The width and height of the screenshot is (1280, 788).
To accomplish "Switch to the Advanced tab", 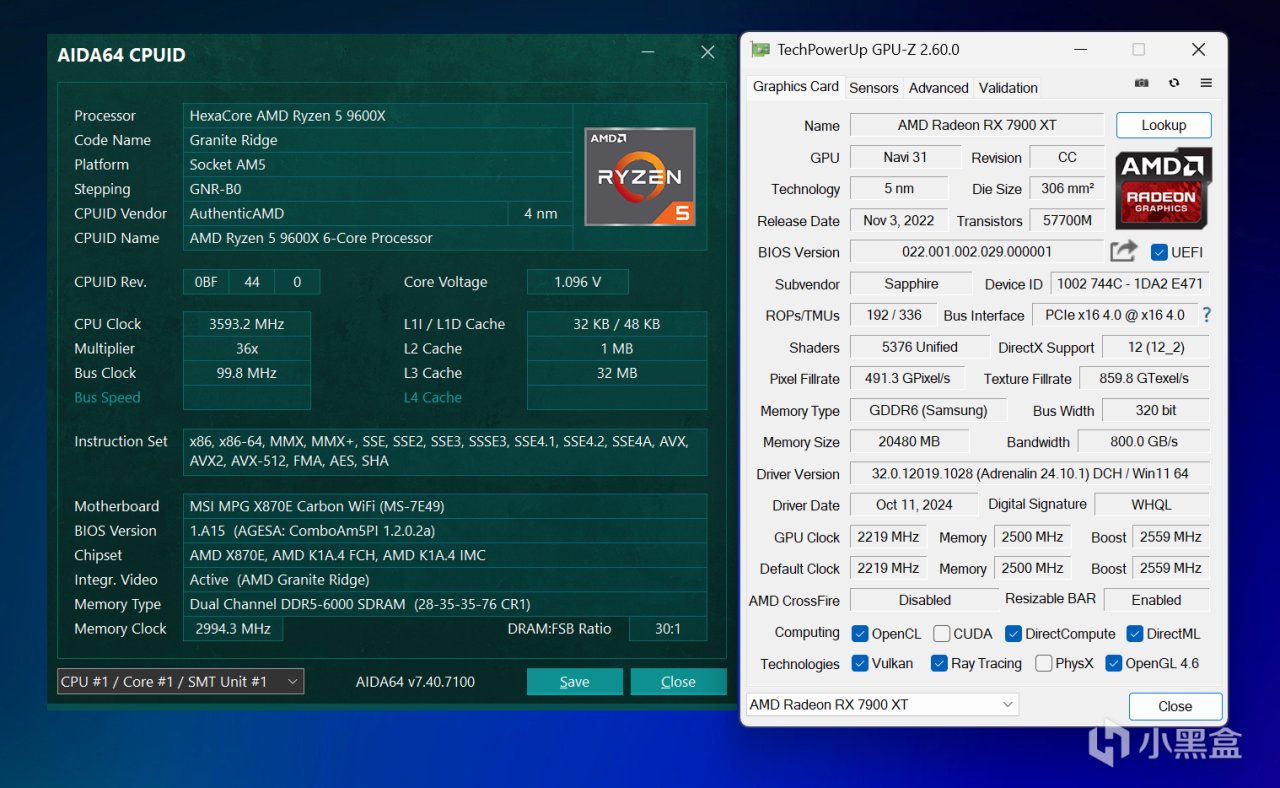I will pyautogui.click(x=939, y=88).
